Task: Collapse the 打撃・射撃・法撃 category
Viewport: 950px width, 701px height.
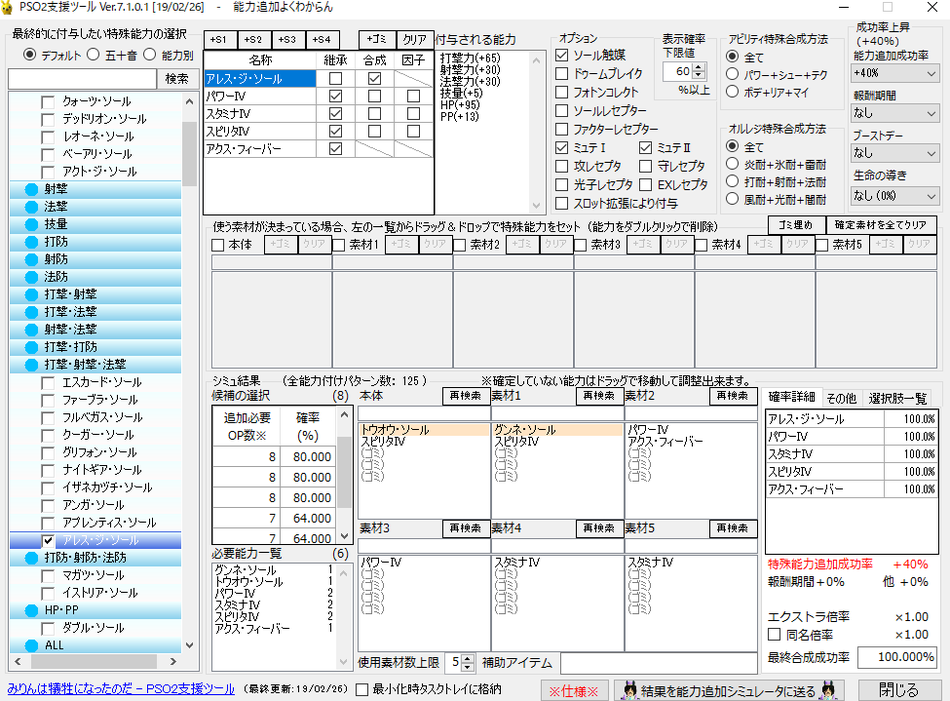Action: (x=95, y=365)
